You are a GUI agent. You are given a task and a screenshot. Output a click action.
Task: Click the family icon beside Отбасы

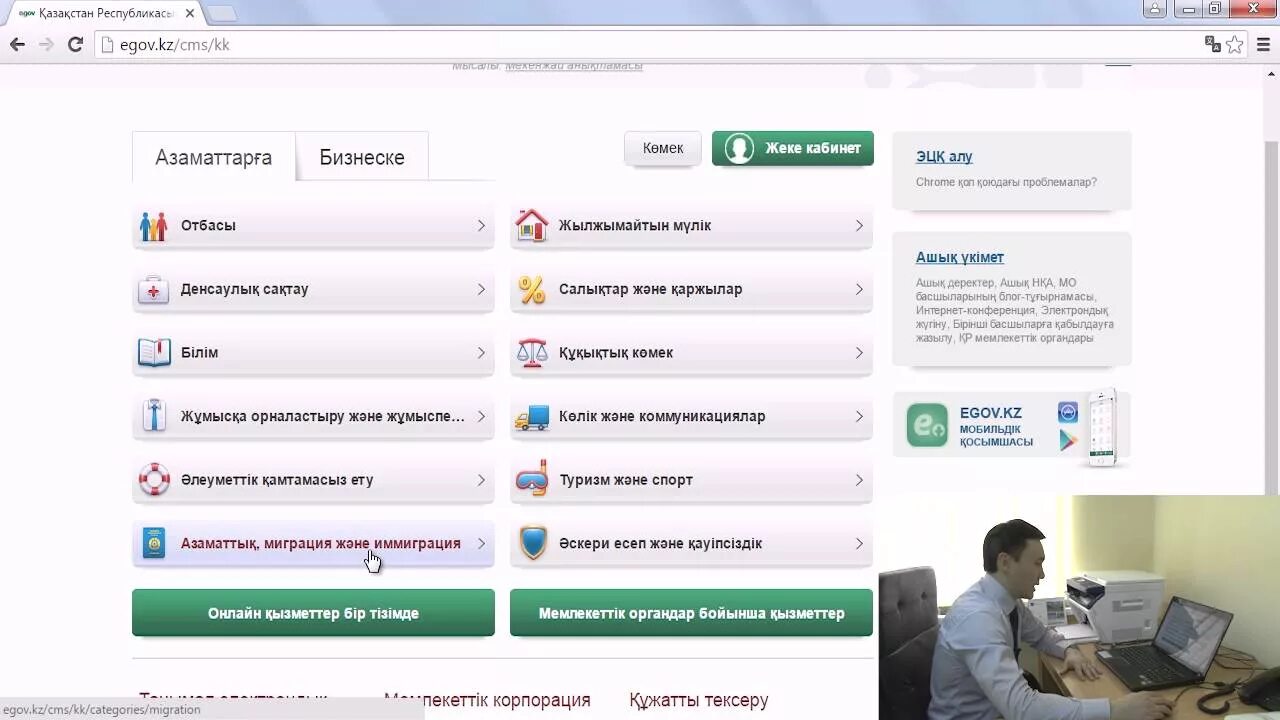(x=153, y=226)
